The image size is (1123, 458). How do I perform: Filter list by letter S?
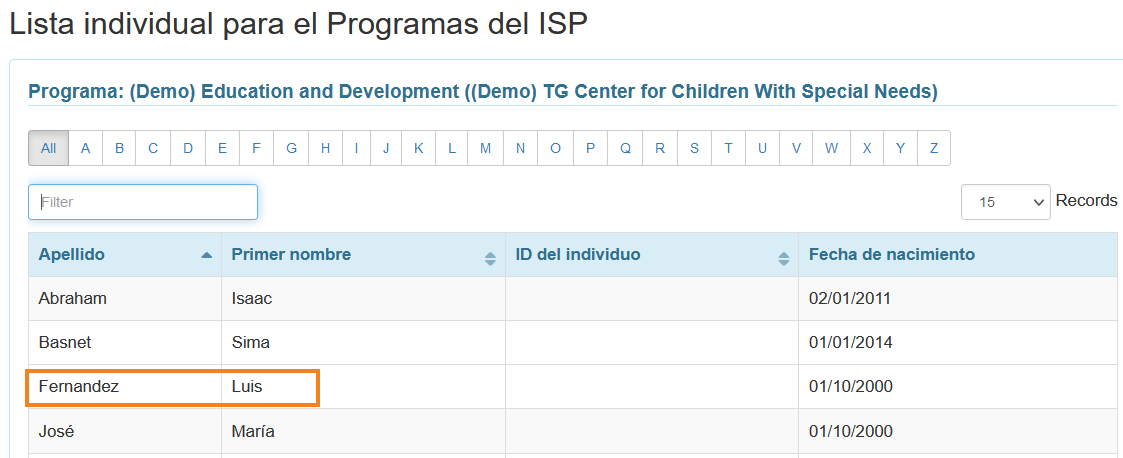click(x=694, y=148)
